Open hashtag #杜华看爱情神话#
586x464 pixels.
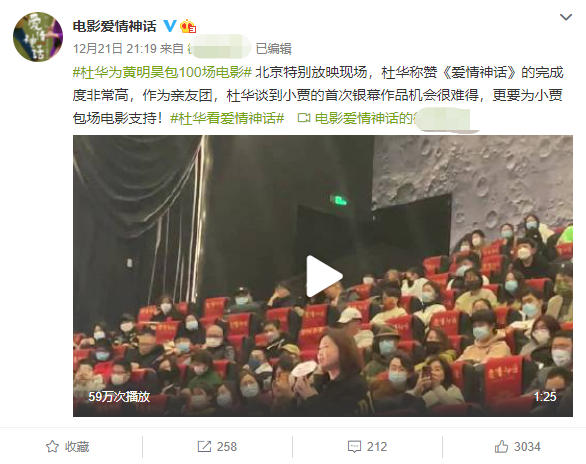coord(227,118)
